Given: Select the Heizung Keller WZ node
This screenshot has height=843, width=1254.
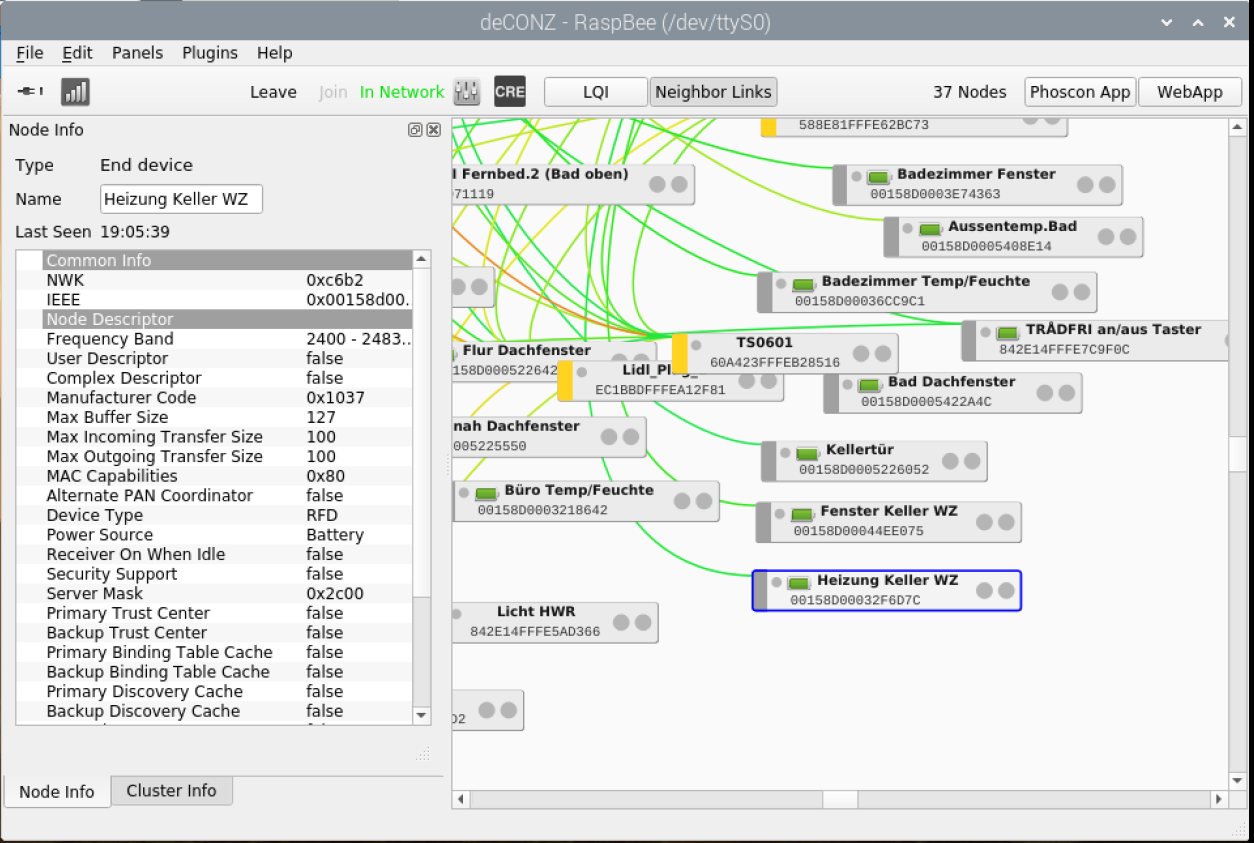Looking at the screenshot, I should click(x=887, y=590).
